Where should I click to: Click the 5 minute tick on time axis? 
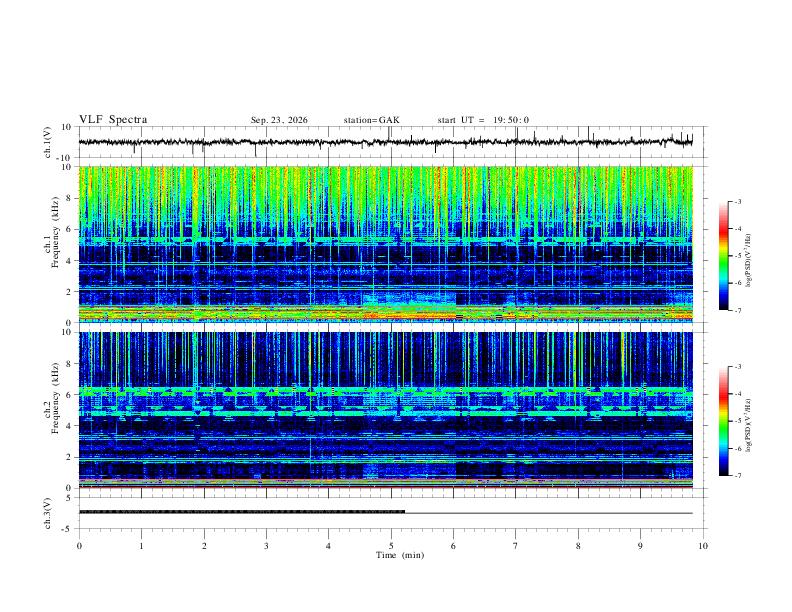pyautogui.click(x=391, y=546)
